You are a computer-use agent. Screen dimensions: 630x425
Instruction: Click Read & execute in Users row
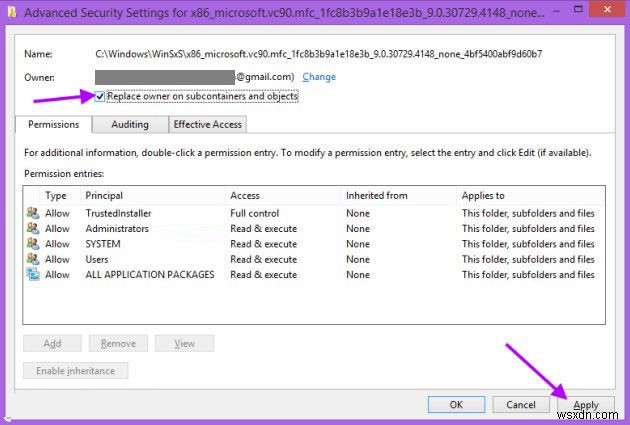(264, 259)
